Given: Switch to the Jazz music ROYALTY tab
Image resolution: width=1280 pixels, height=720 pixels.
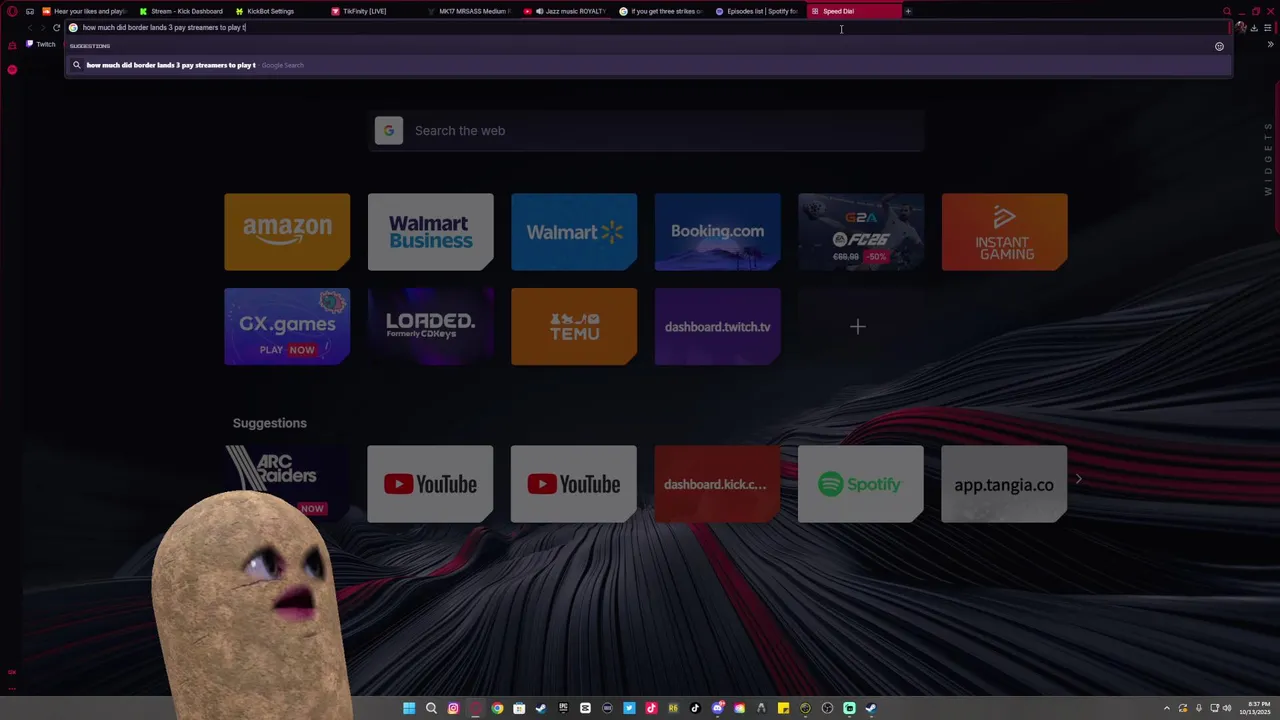Looking at the screenshot, I should coord(565,11).
